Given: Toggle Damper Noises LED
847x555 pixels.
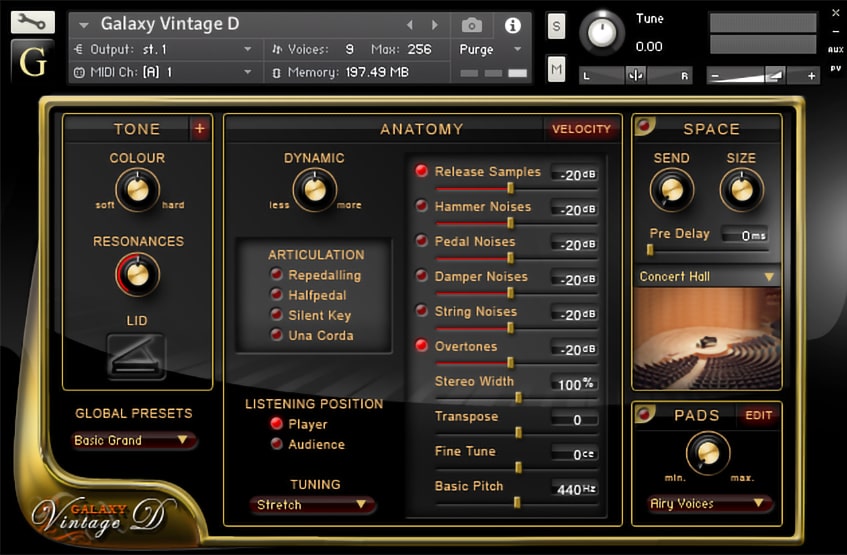Looking at the screenshot, I should (421, 276).
